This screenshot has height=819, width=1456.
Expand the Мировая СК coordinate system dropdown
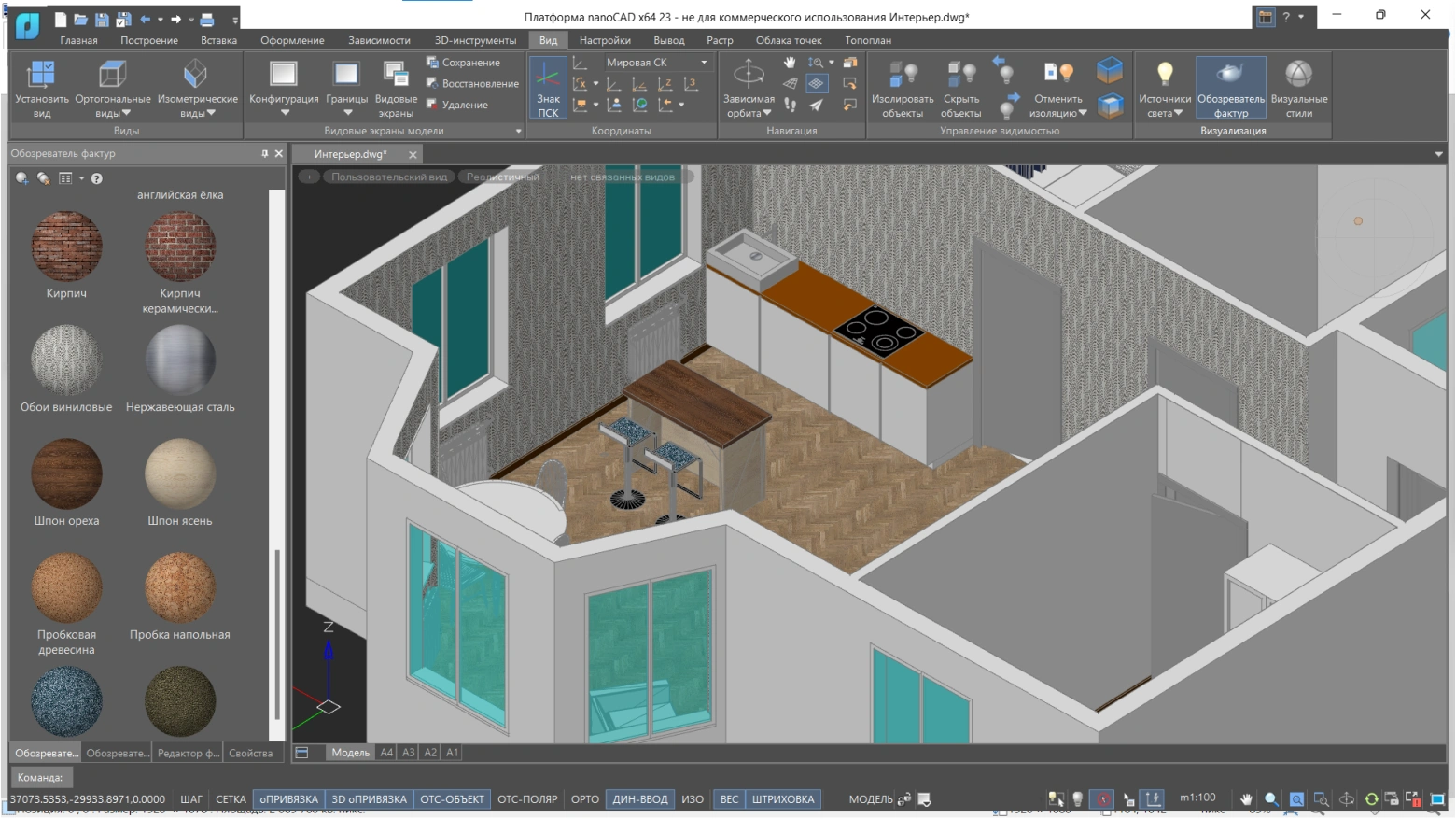(704, 63)
